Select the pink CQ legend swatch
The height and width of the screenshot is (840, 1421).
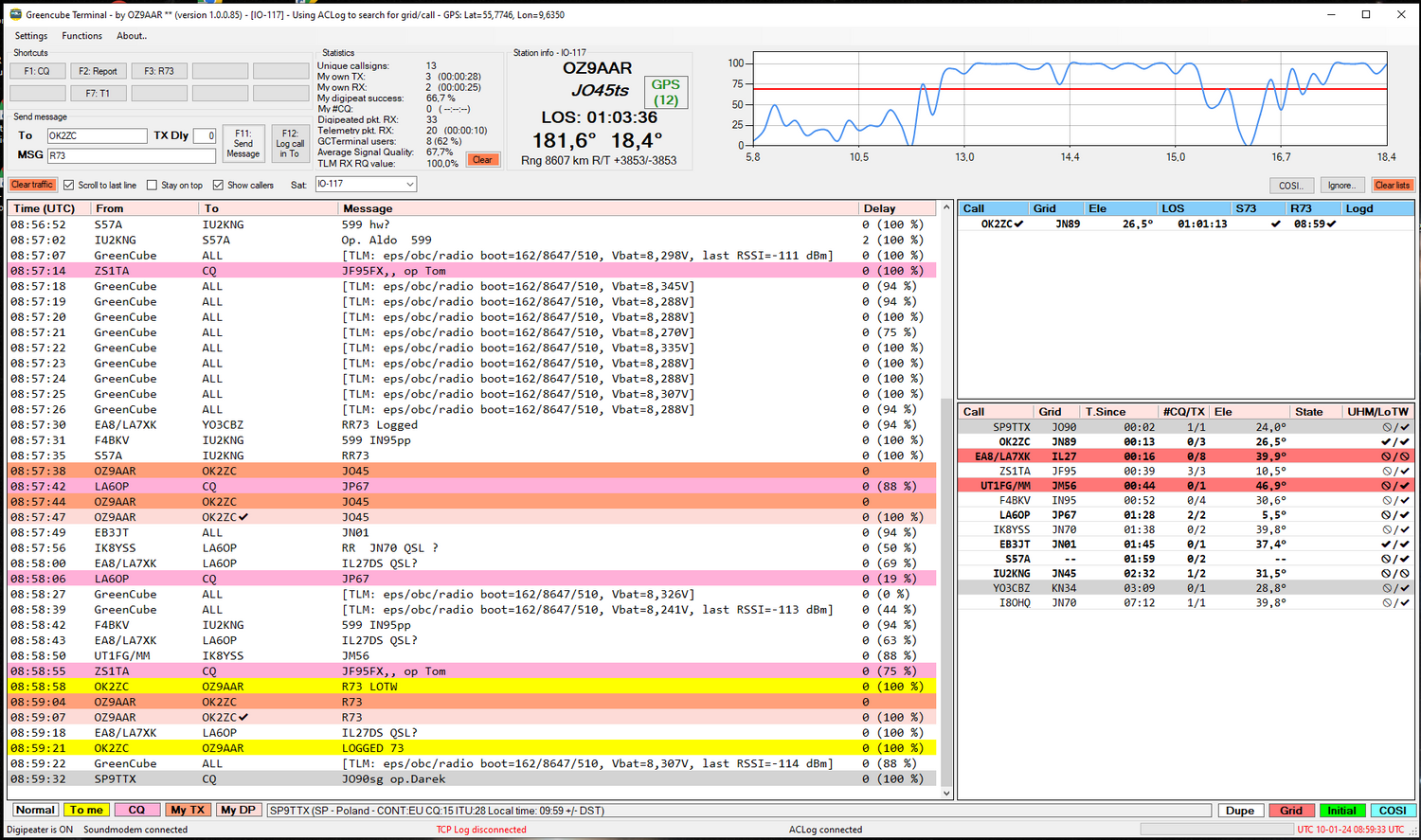coord(137,810)
